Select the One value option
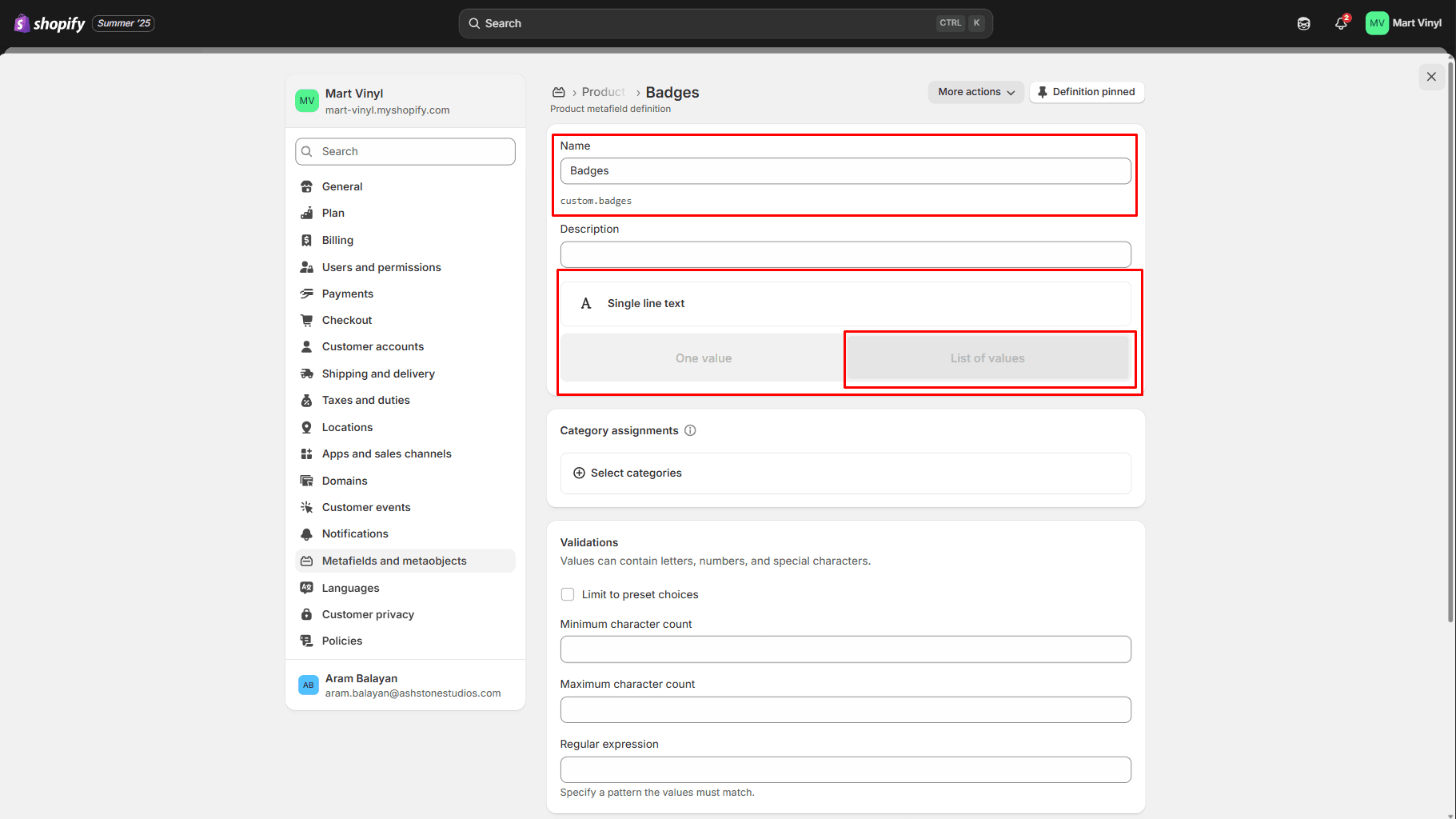This screenshot has height=819, width=1456. click(703, 358)
